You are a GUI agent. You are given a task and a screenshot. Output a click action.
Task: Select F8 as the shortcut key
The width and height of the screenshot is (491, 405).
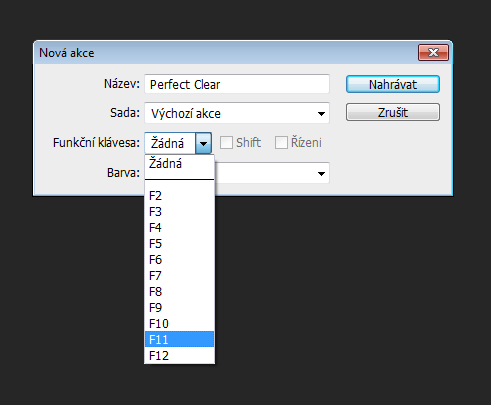179,291
